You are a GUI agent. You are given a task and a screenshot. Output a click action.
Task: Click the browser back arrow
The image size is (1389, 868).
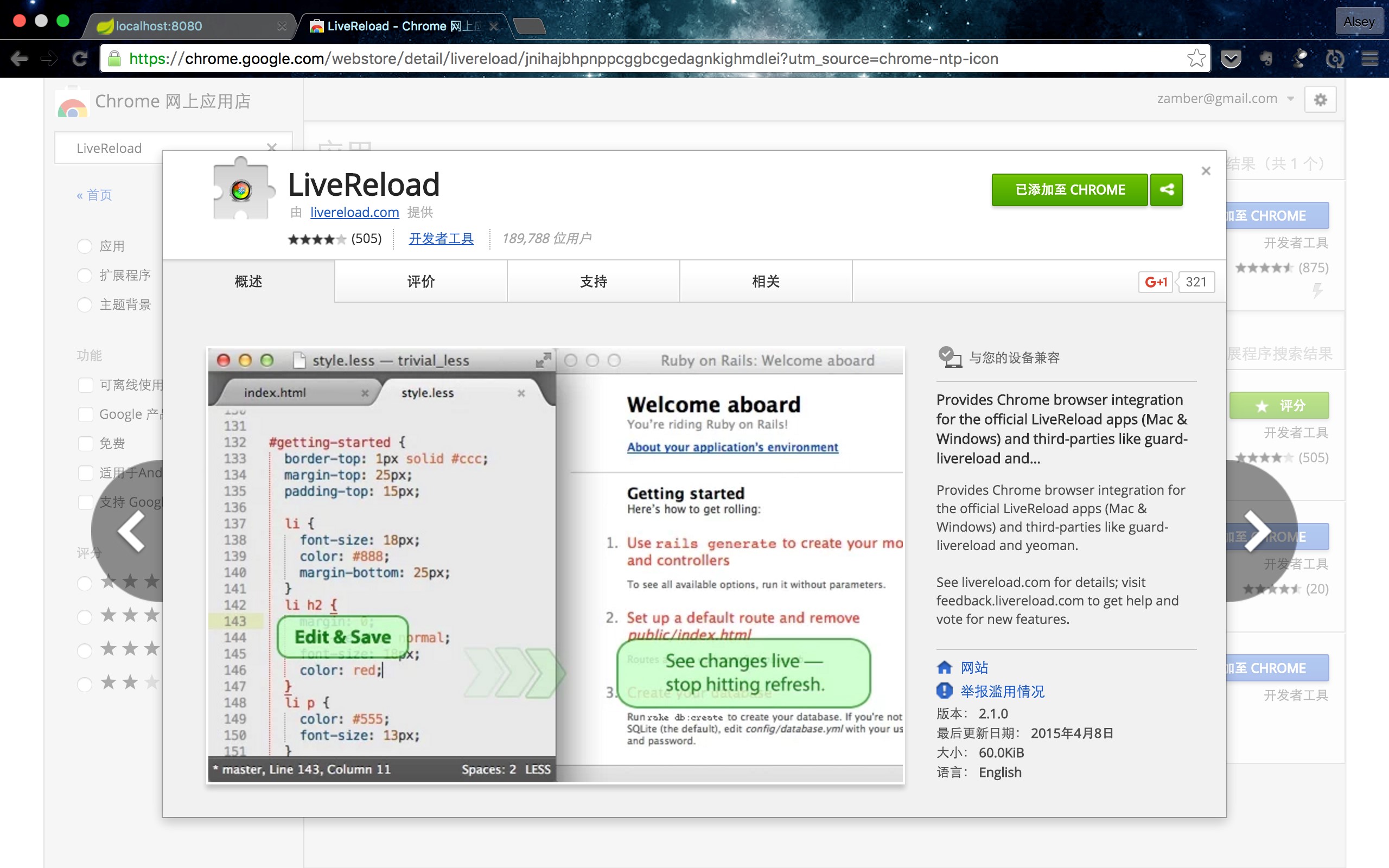(20, 59)
